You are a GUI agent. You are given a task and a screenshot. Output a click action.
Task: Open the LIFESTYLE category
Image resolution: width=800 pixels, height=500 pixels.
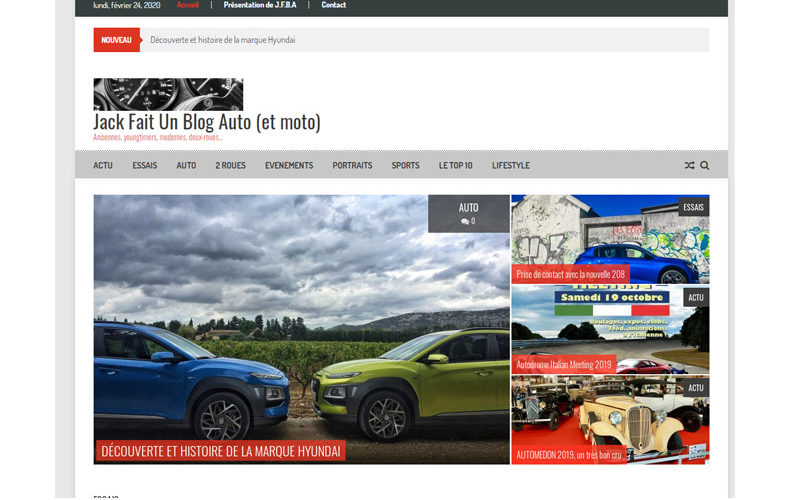coord(511,165)
